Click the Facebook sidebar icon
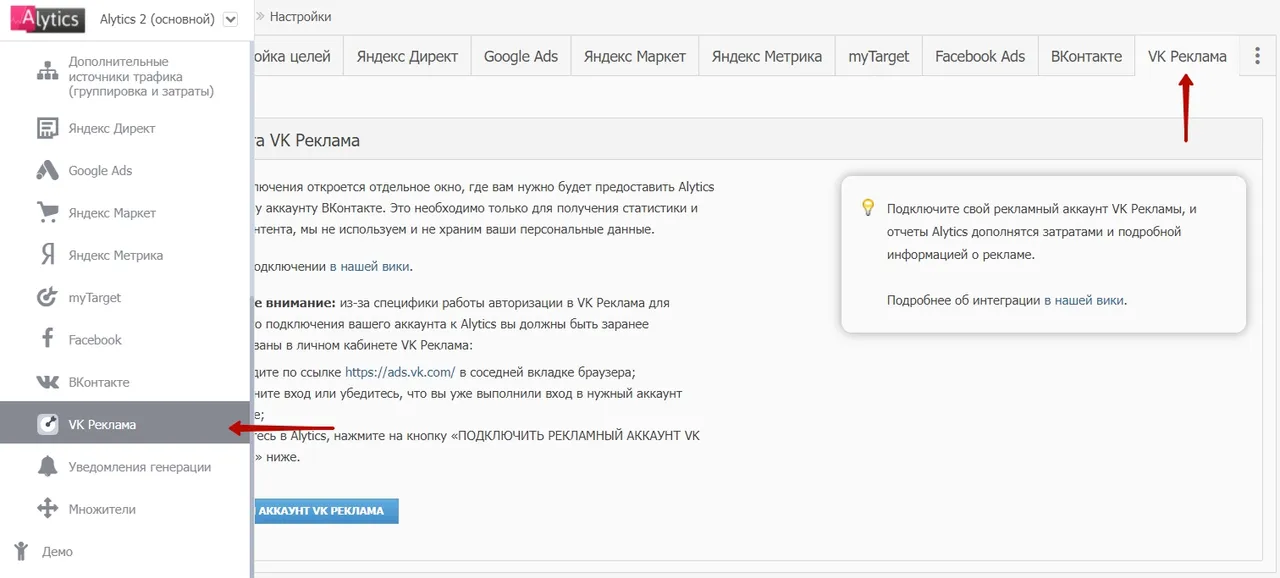This screenshot has width=1280, height=578. tap(47, 339)
